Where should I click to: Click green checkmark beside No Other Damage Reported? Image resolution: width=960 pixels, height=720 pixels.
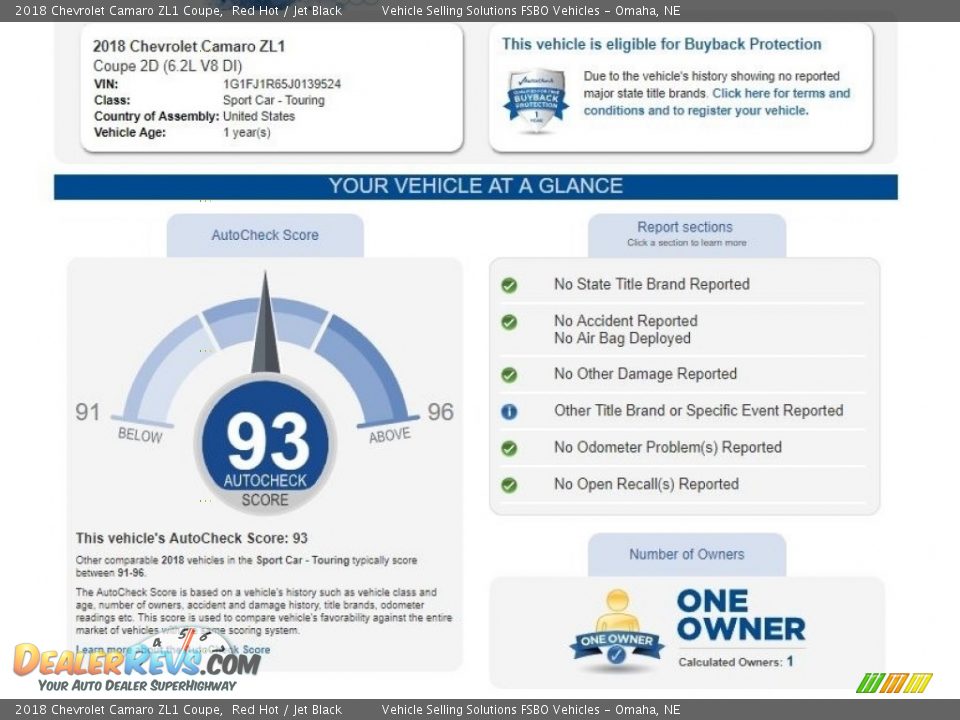click(509, 375)
